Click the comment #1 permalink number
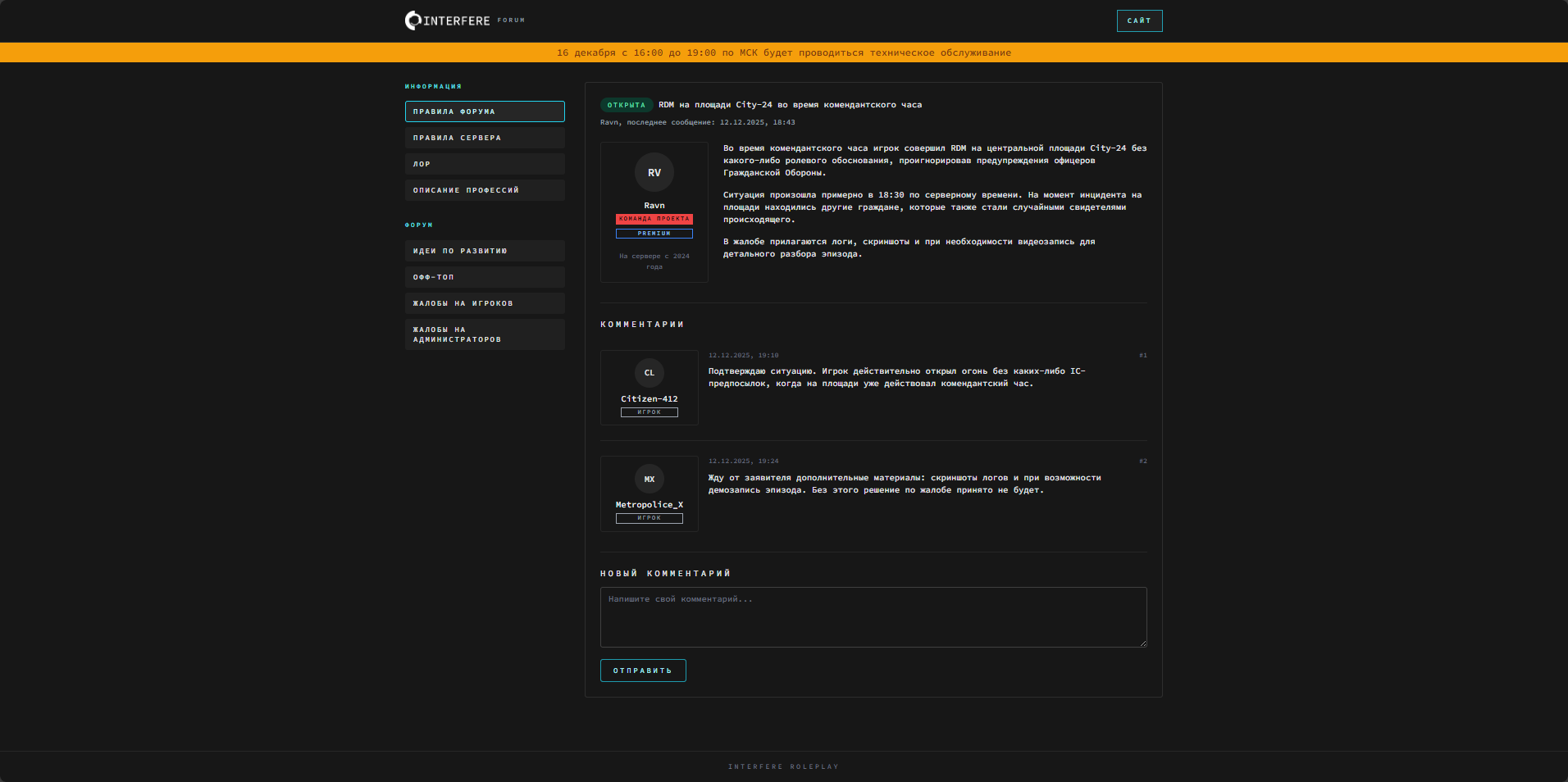Screen dimensions: 1568x782 [1142, 356]
